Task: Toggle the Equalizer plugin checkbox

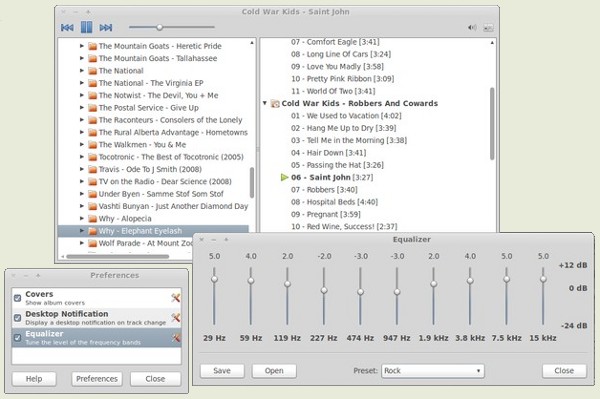Action: click(18, 338)
